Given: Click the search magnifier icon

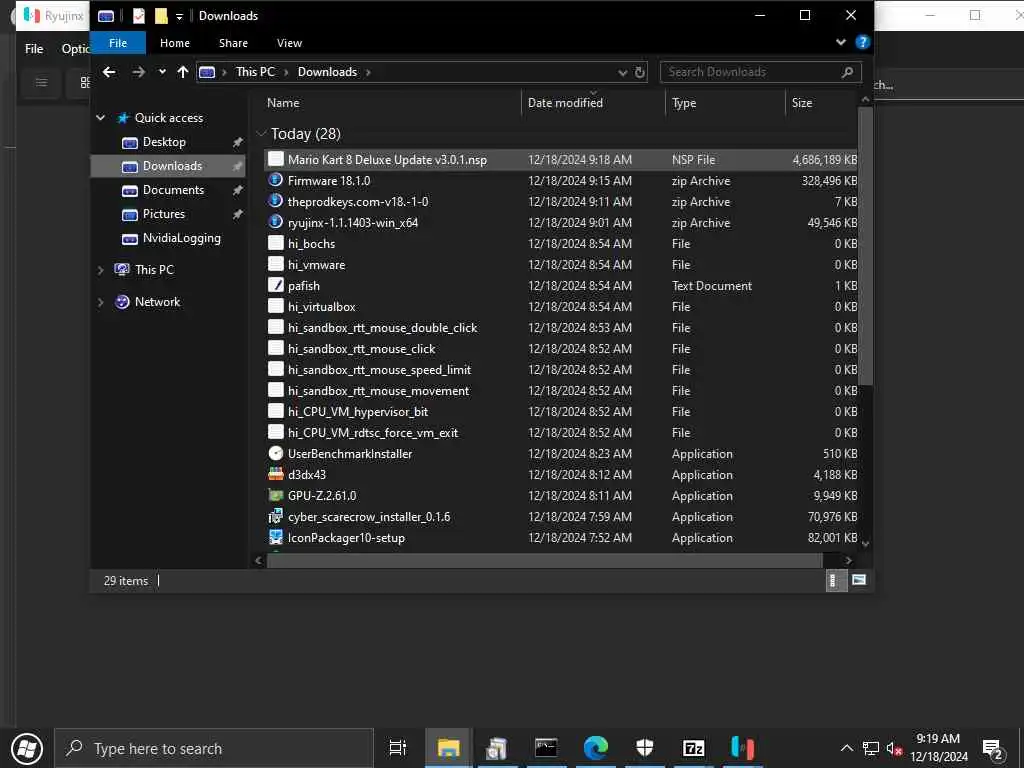Looking at the screenshot, I should coord(848,72).
